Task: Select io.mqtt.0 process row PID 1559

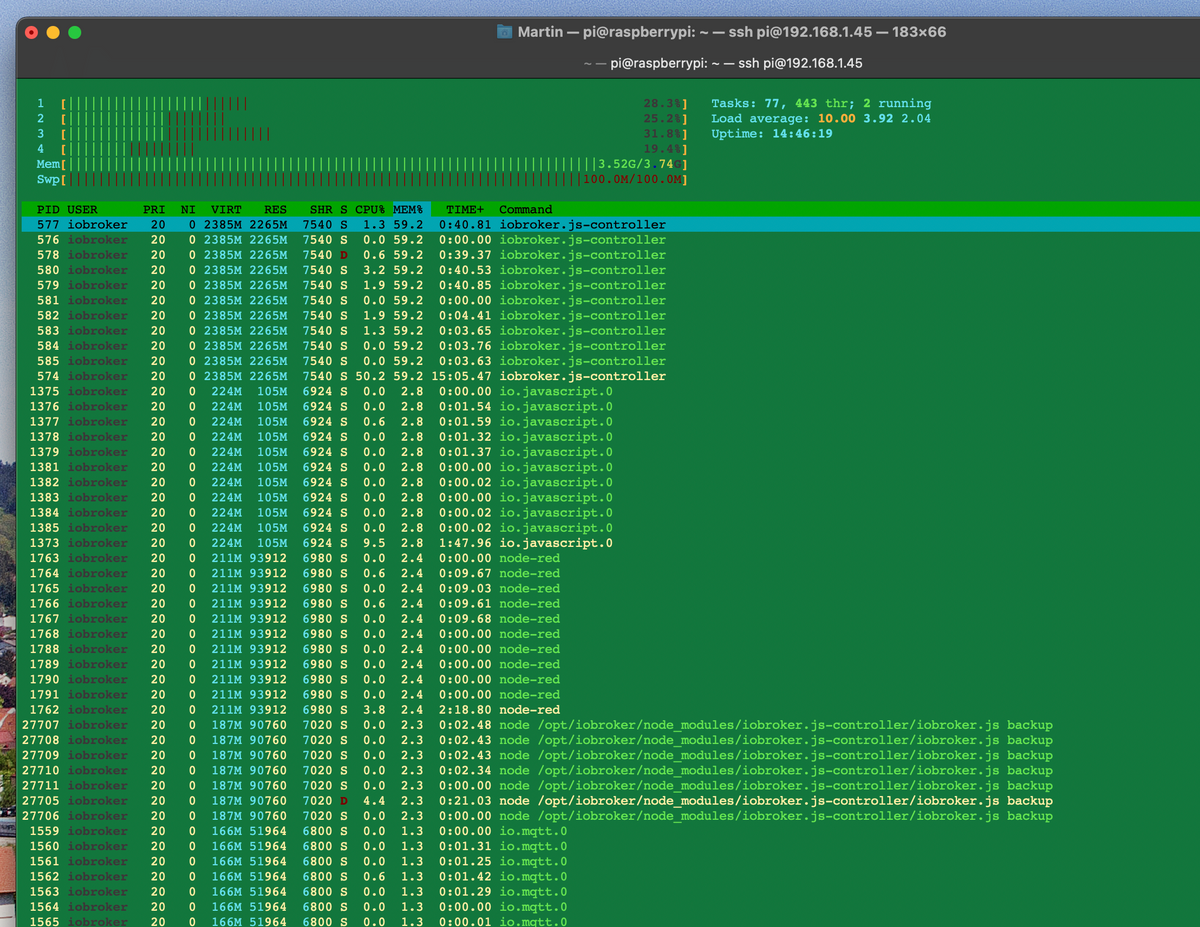Action: coord(300,831)
